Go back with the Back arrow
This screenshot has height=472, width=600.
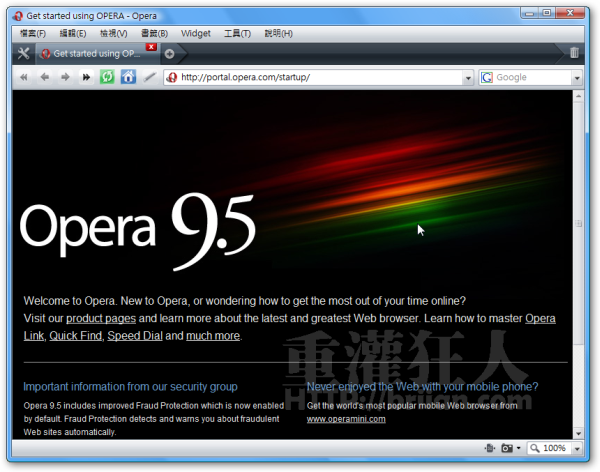pyautogui.click(x=45, y=77)
